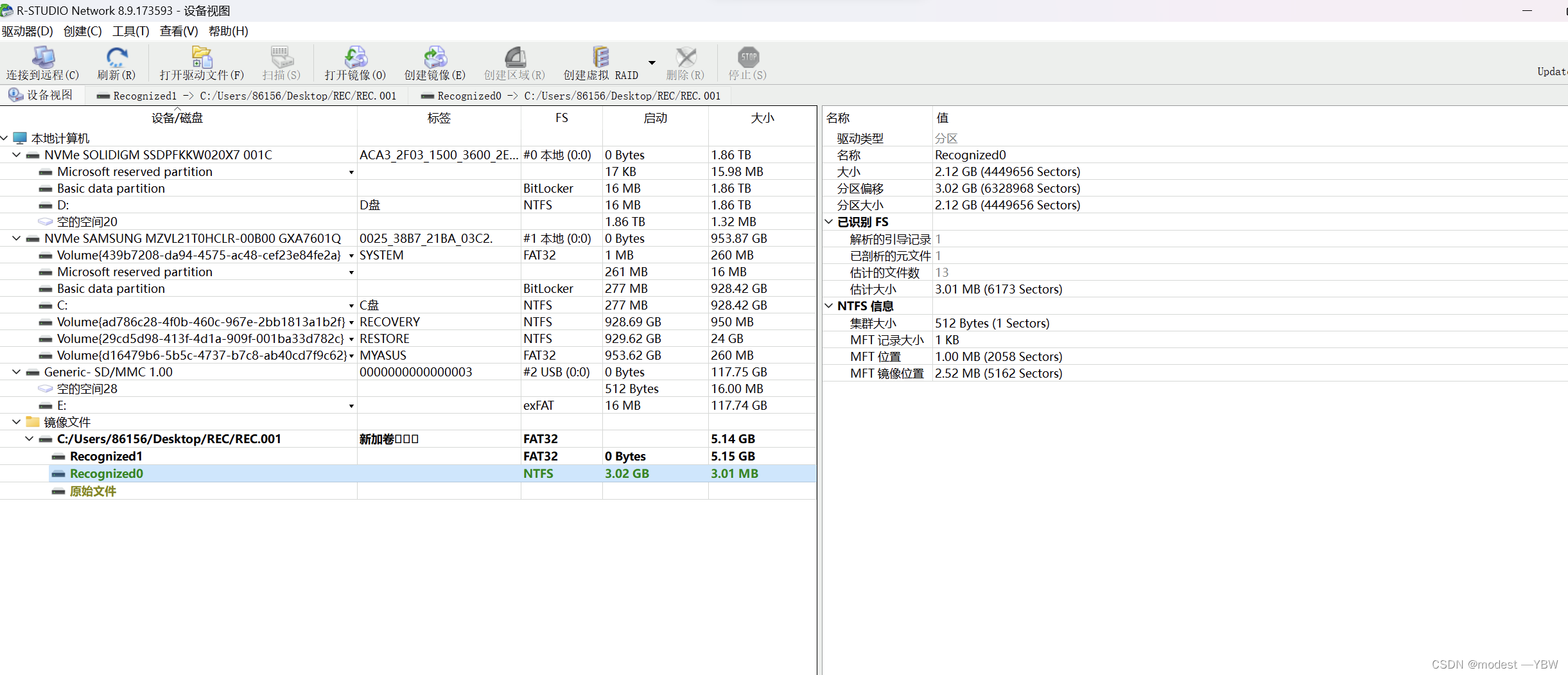Click the Local Computer (本地计算机) monitor icon

(20, 138)
